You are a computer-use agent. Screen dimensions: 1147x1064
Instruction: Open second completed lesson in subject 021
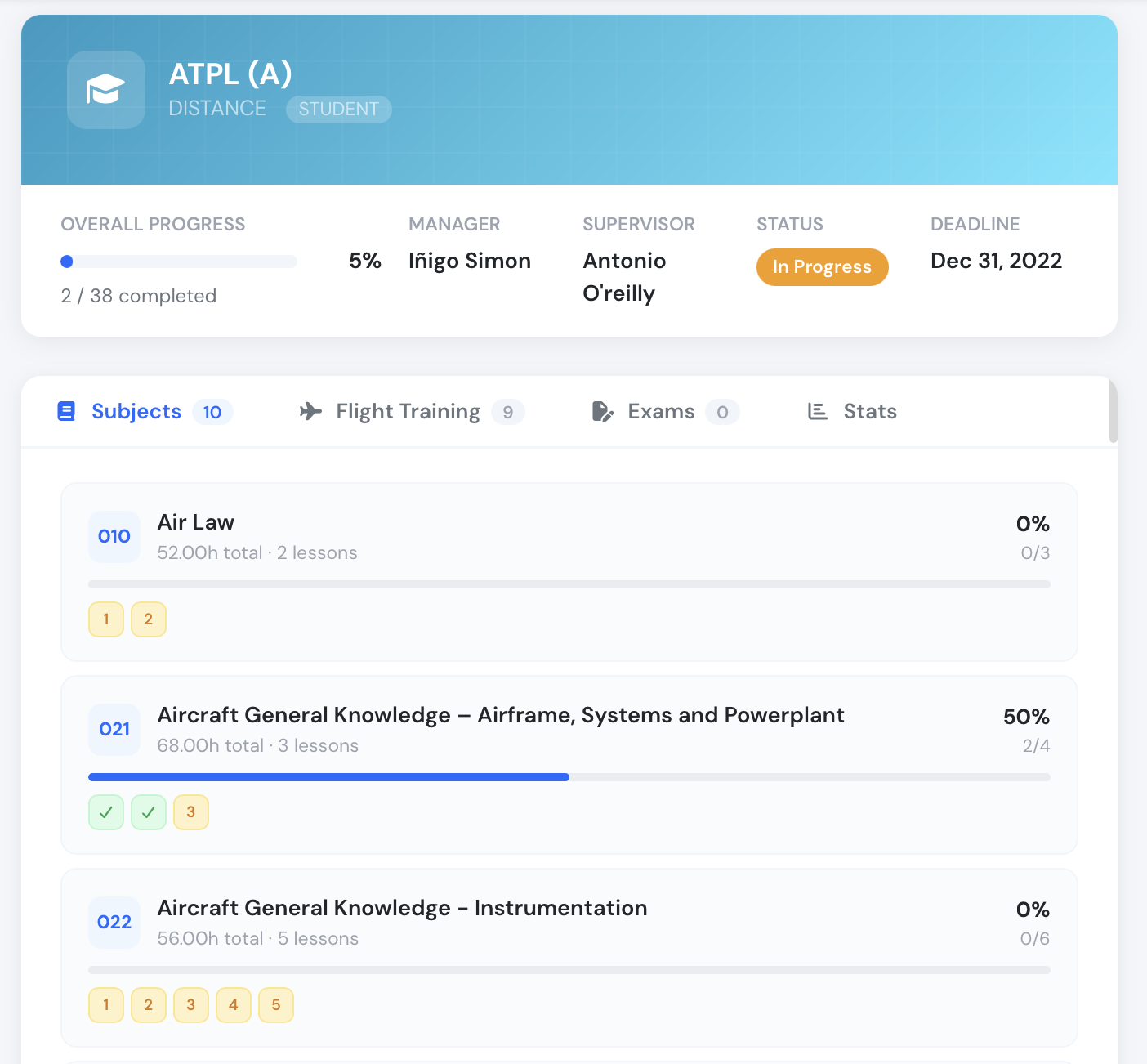click(149, 812)
